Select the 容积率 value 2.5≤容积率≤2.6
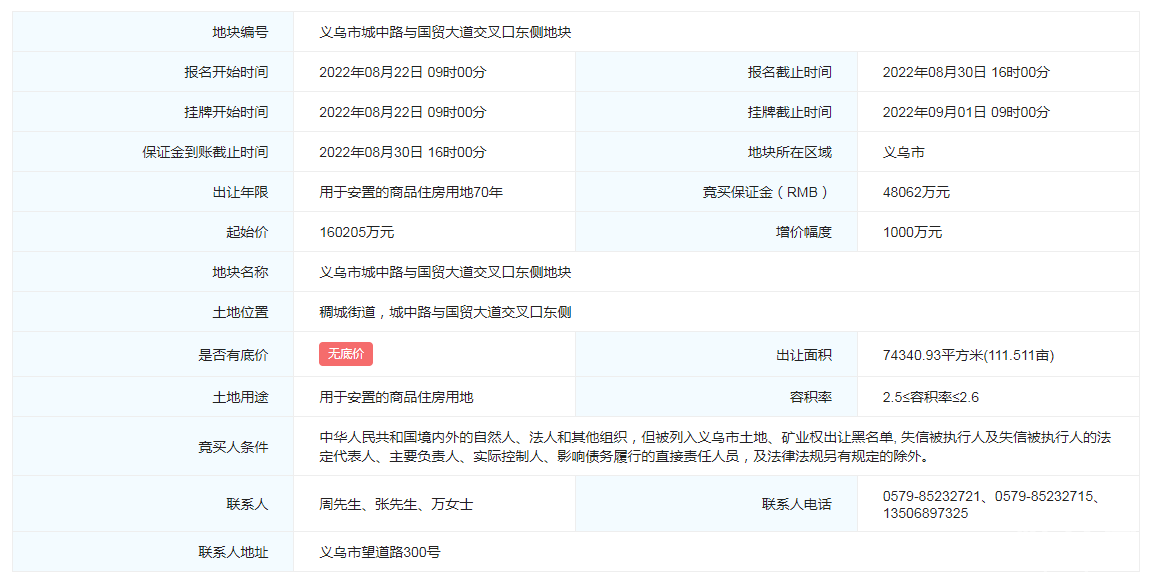This screenshot has height=581, width=1152. click(x=930, y=397)
